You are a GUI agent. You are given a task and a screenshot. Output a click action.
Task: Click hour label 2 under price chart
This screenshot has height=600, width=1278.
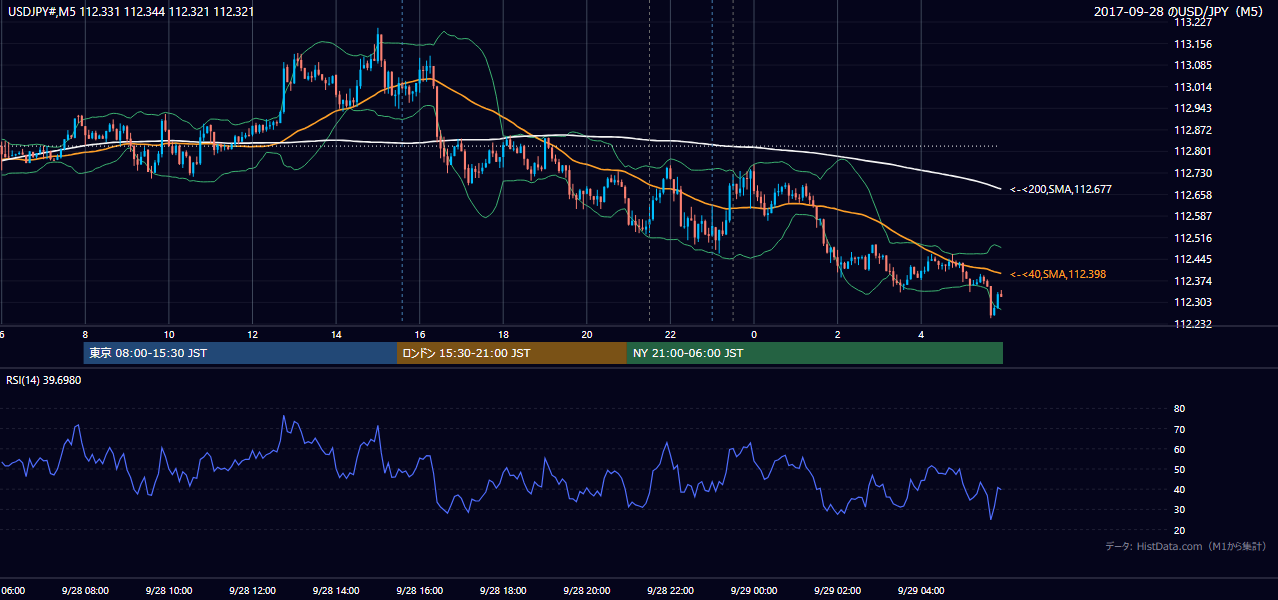[x=838, y=334]
